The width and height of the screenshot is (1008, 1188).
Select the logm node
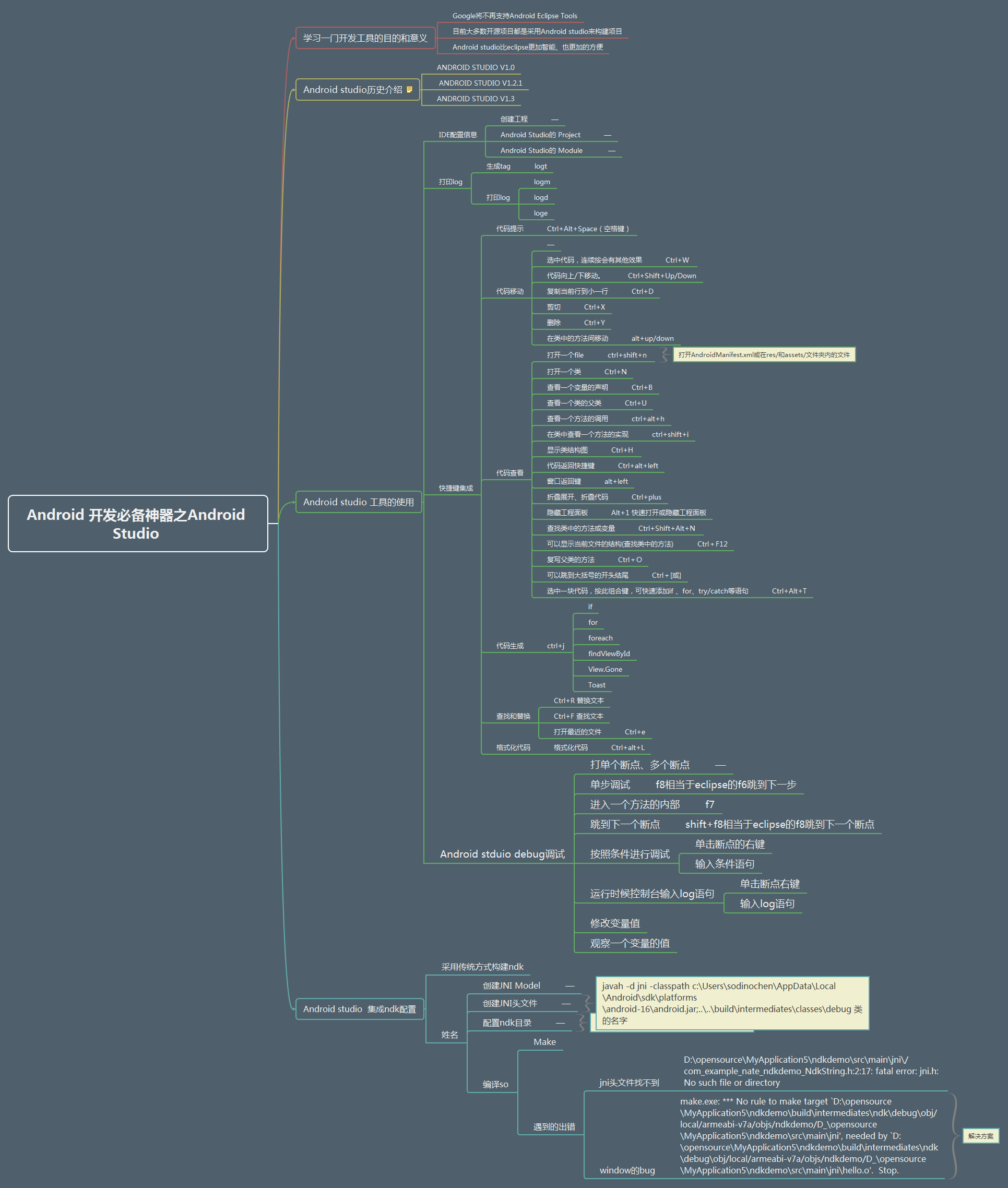pos(542,182)
